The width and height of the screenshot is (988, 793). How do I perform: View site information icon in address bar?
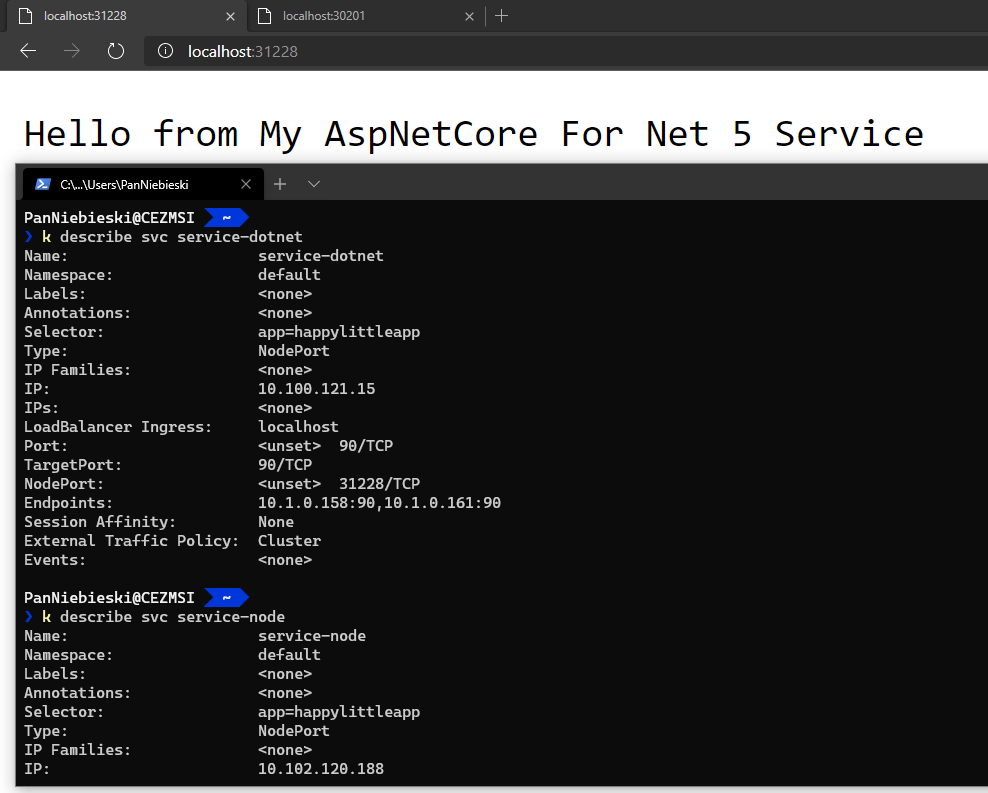click(165, 51)
